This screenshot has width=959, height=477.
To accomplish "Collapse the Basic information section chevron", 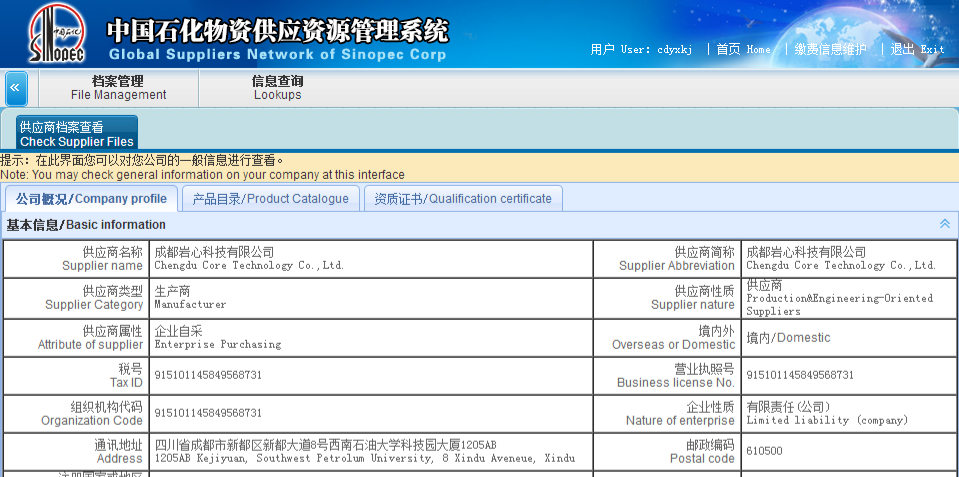I will tap(944, 224).
